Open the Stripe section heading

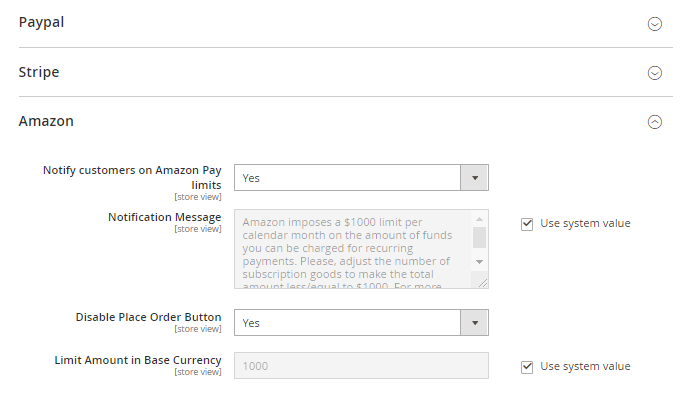(39, 72)
